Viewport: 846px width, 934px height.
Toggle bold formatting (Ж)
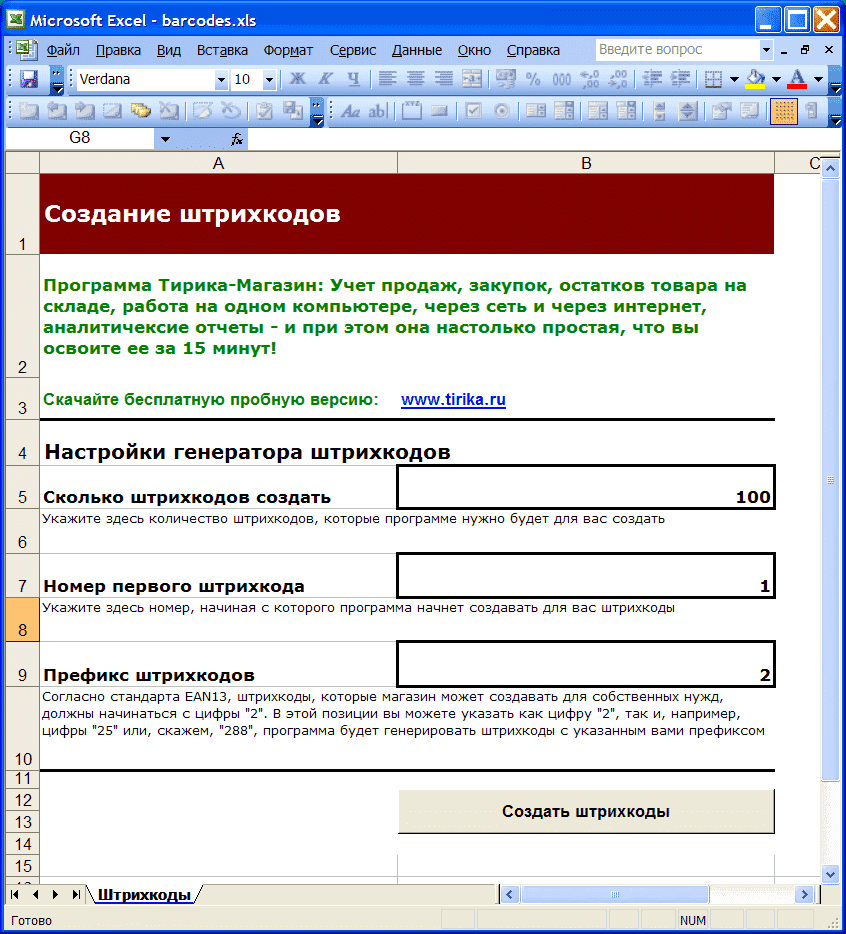coord(297,80)
